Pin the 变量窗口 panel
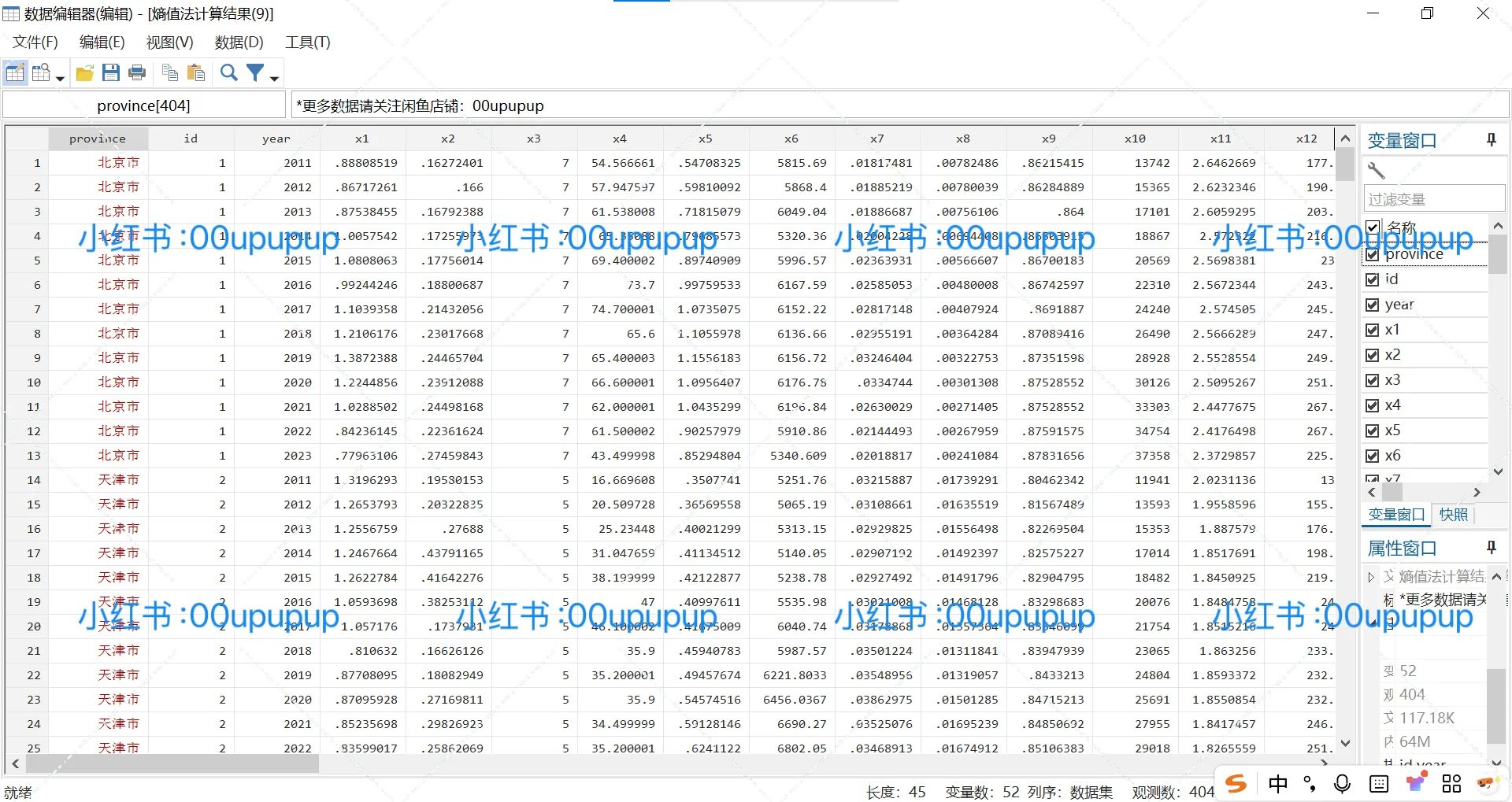1512x802 pixels. (x=1491, y=140)
